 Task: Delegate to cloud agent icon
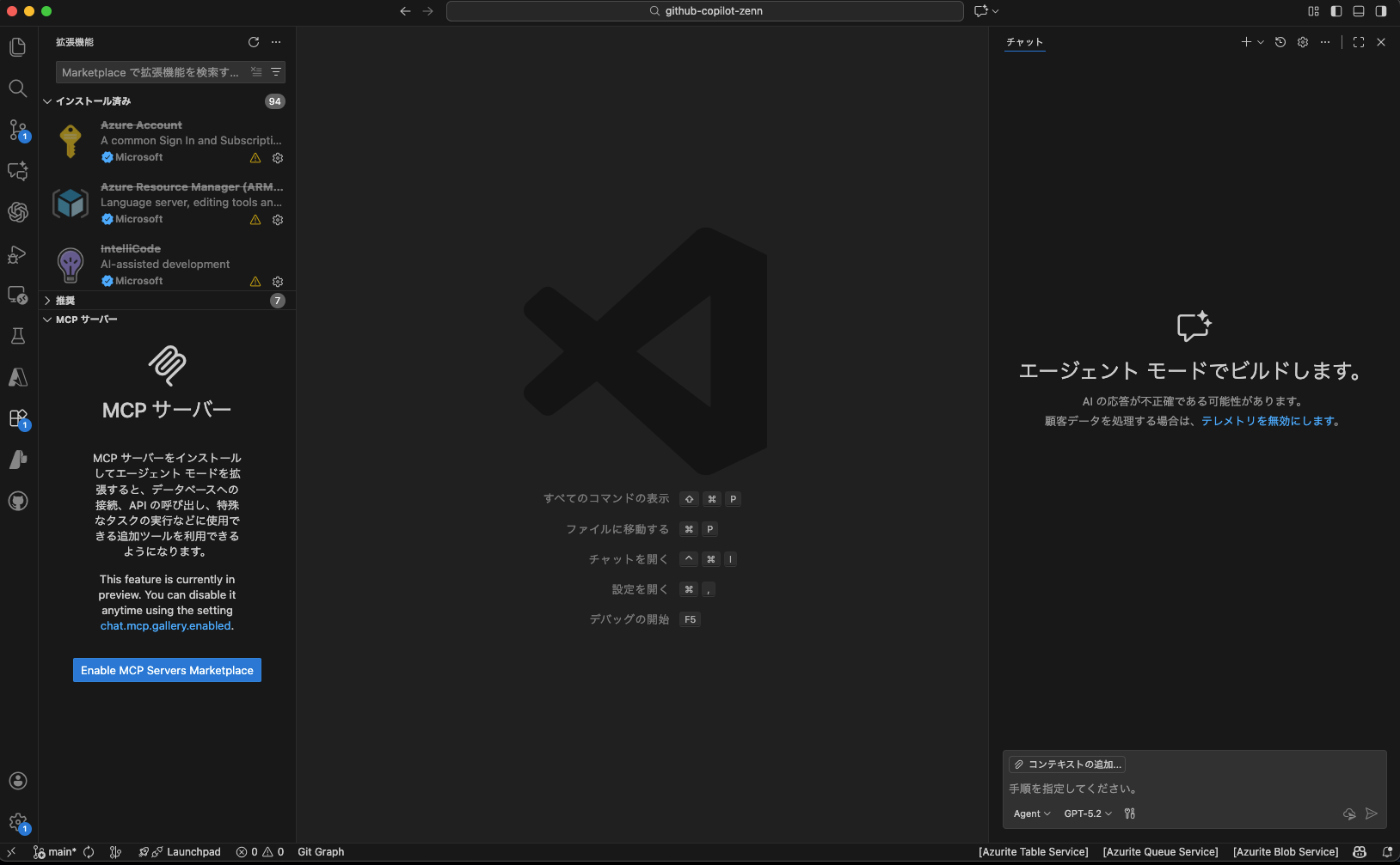1349,814
